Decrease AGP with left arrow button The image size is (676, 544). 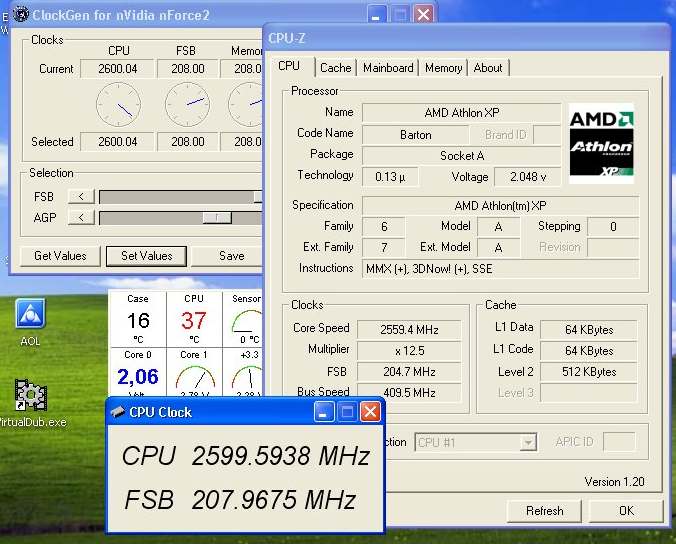81,217
